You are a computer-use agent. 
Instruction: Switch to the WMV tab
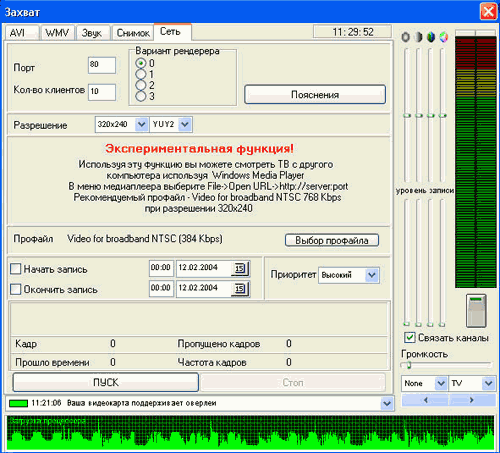57,33
